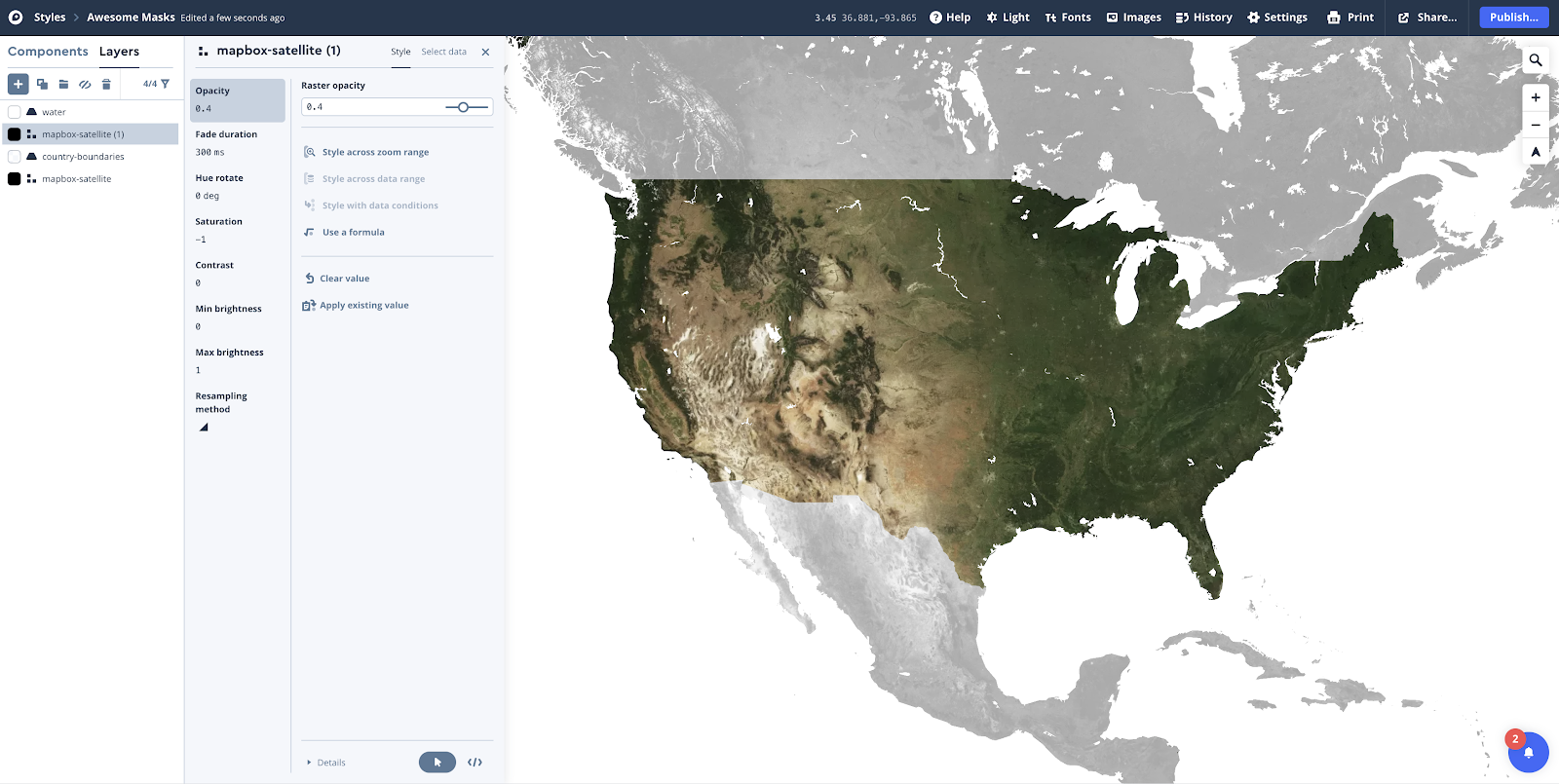
Task: Choose Style across zoom range
Action: pos(366,152)
